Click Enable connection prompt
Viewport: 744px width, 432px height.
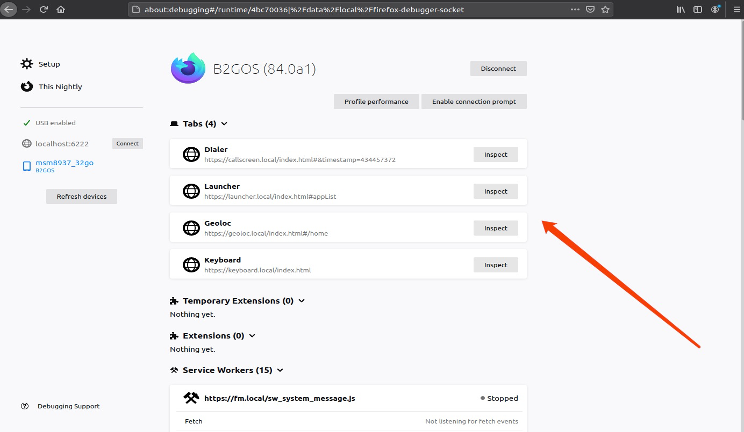coord(473,102)
